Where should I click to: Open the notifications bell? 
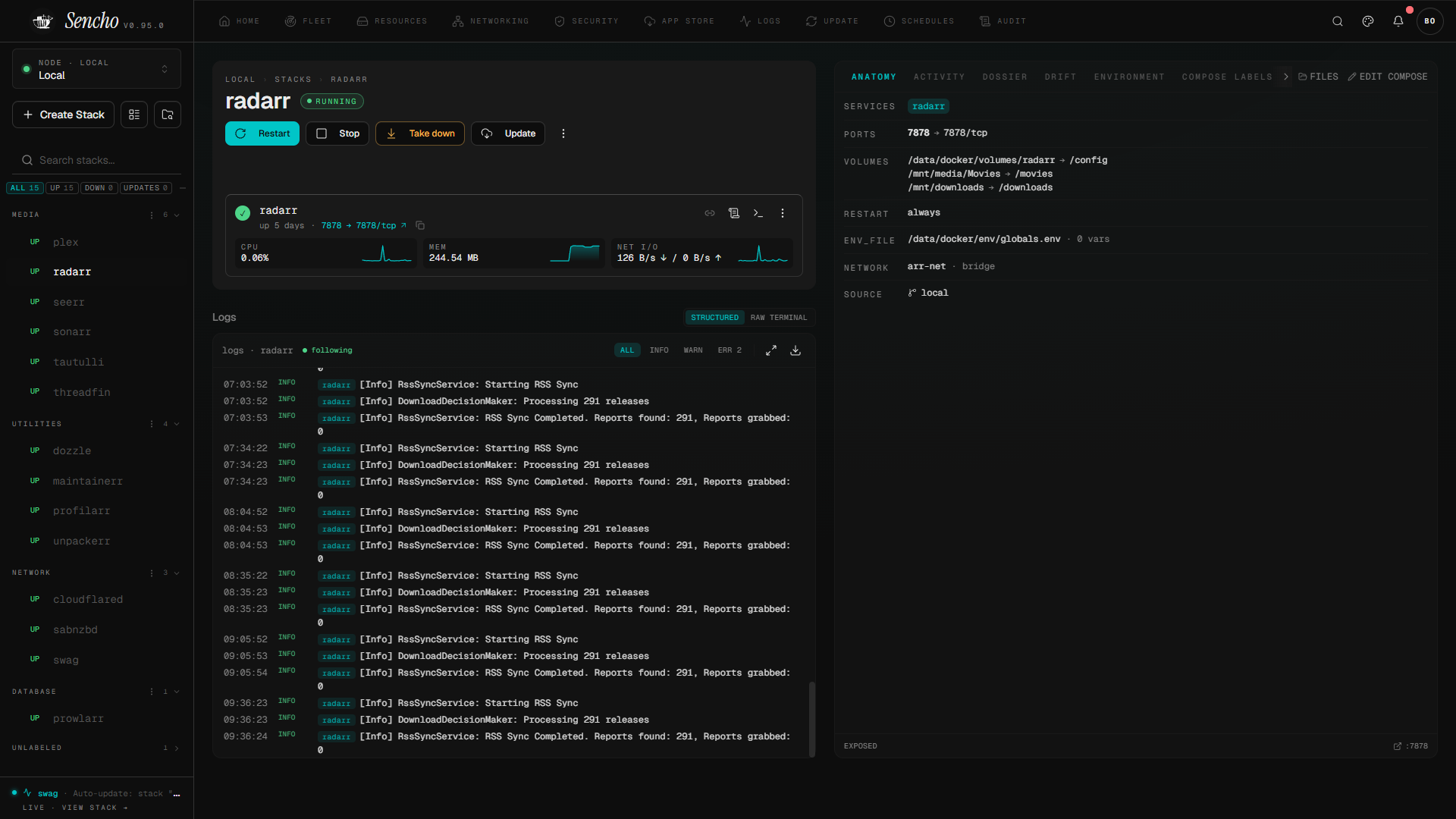coord(1398,21)
